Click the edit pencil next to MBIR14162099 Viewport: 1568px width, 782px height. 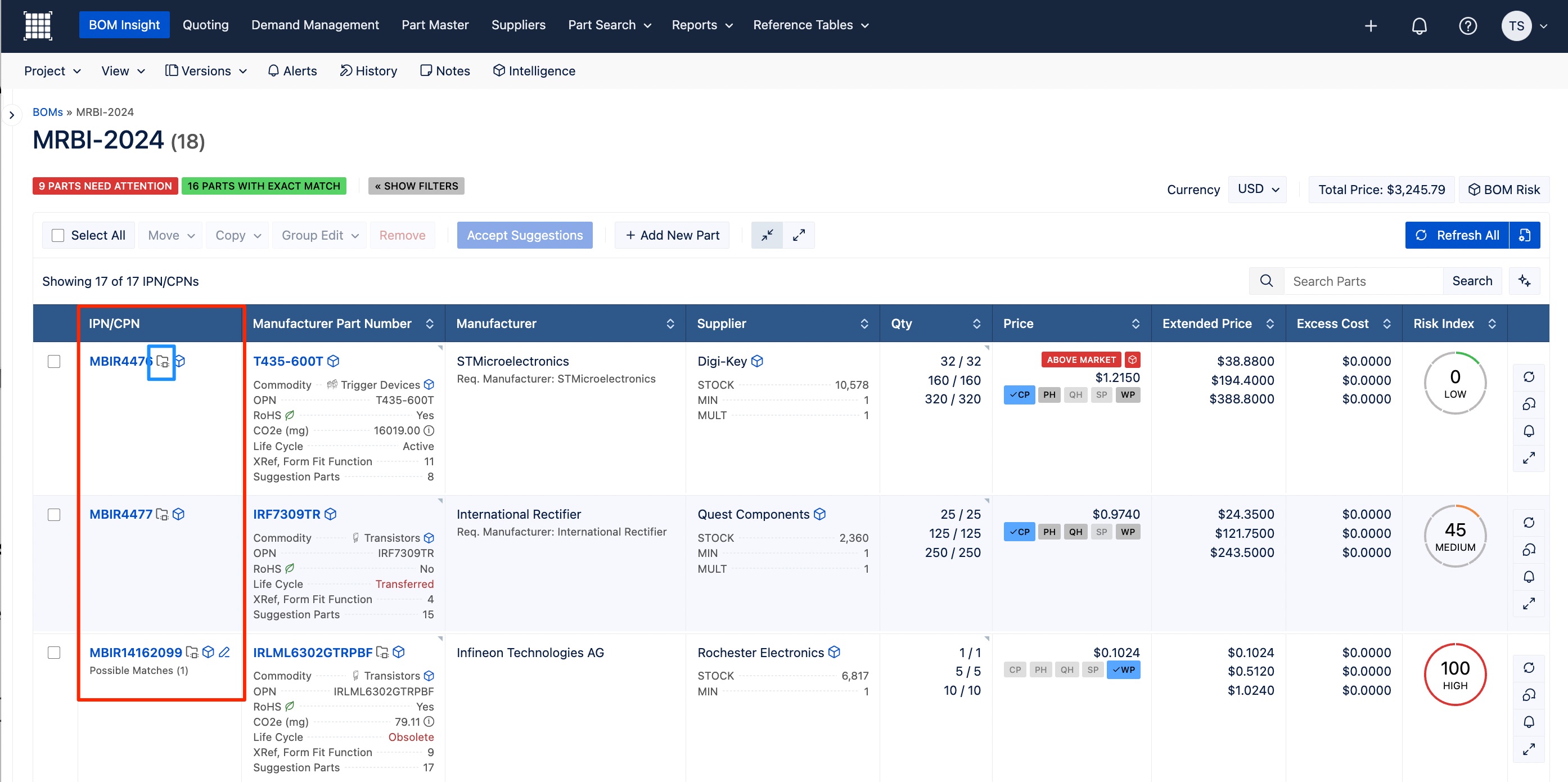point(224,652)
